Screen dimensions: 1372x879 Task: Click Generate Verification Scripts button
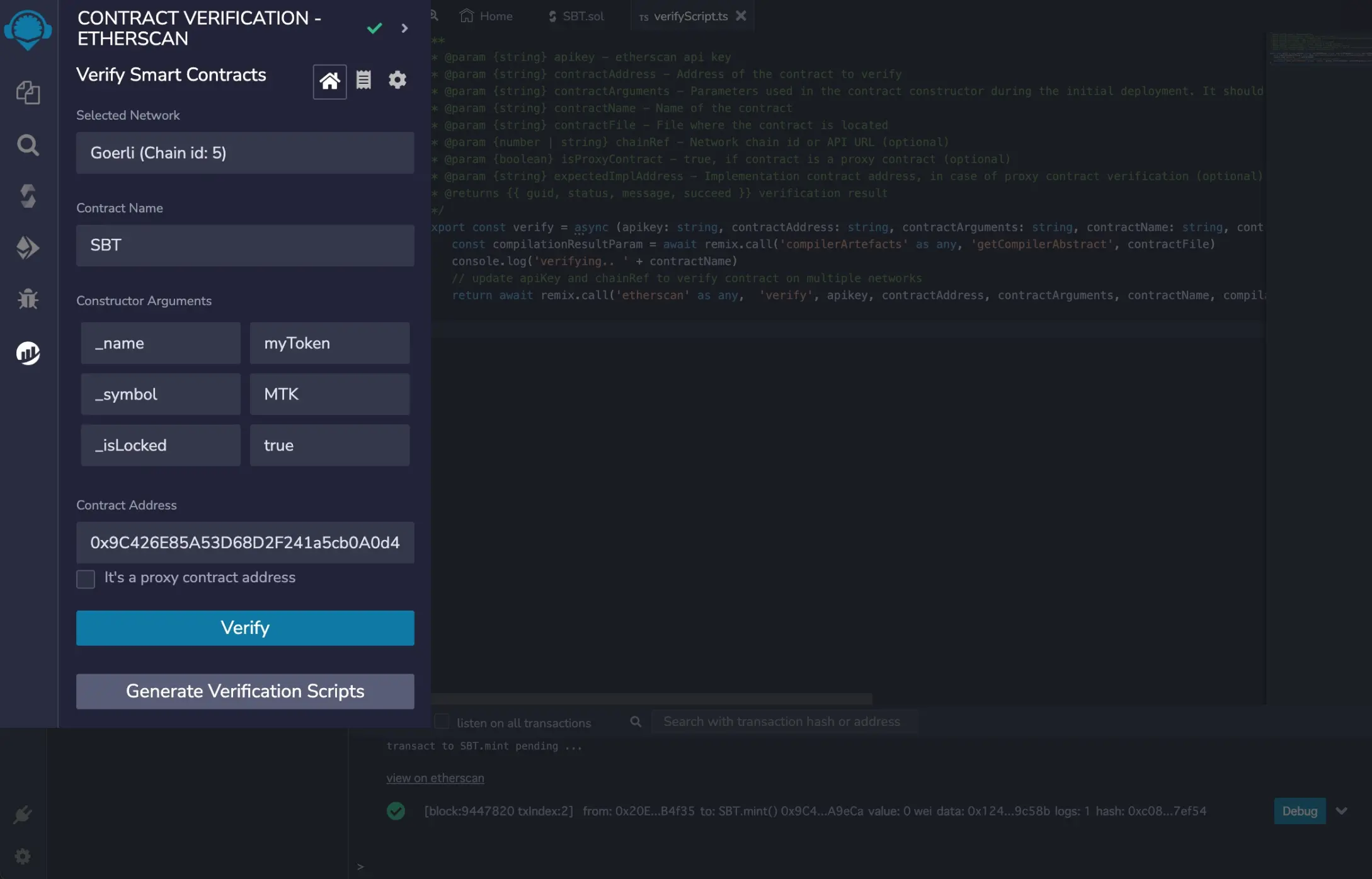(x=245, y=691)
